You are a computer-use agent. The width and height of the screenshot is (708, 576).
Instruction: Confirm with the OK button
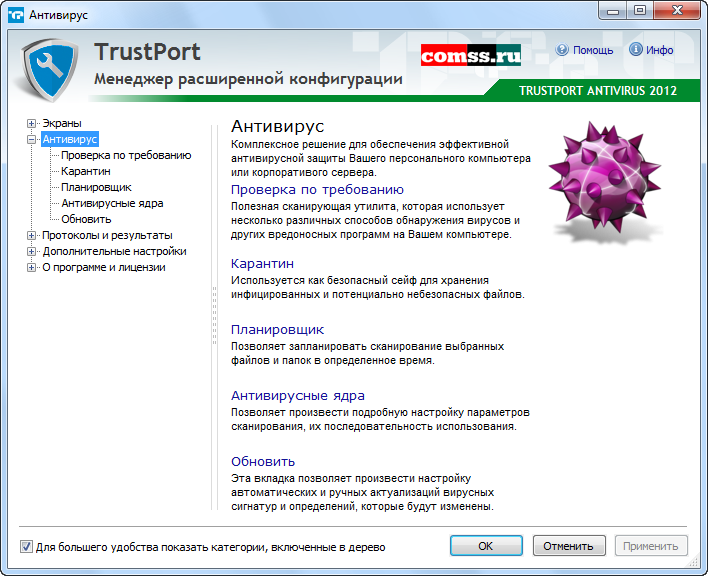pyautogui.click(x=486, y=546)
